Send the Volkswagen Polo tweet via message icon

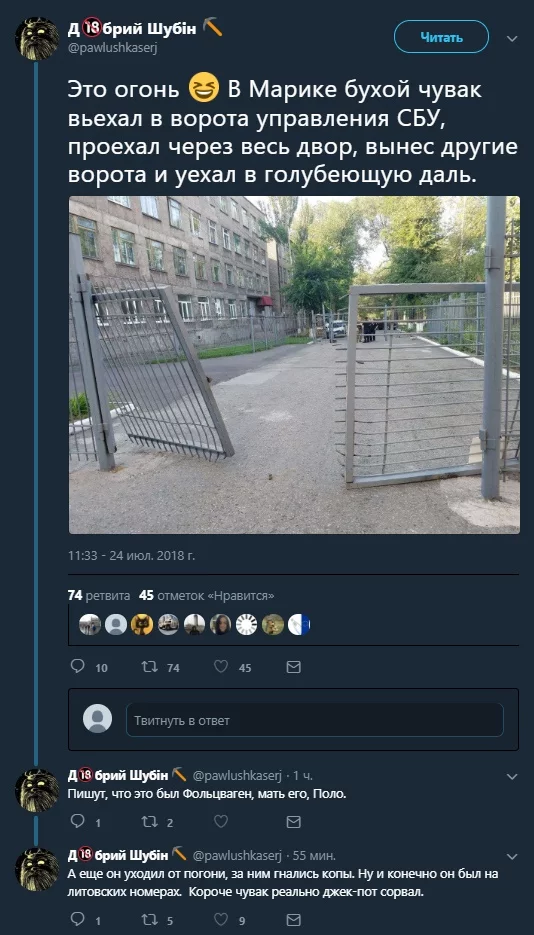pyautogui.click(x=293, y=822)
